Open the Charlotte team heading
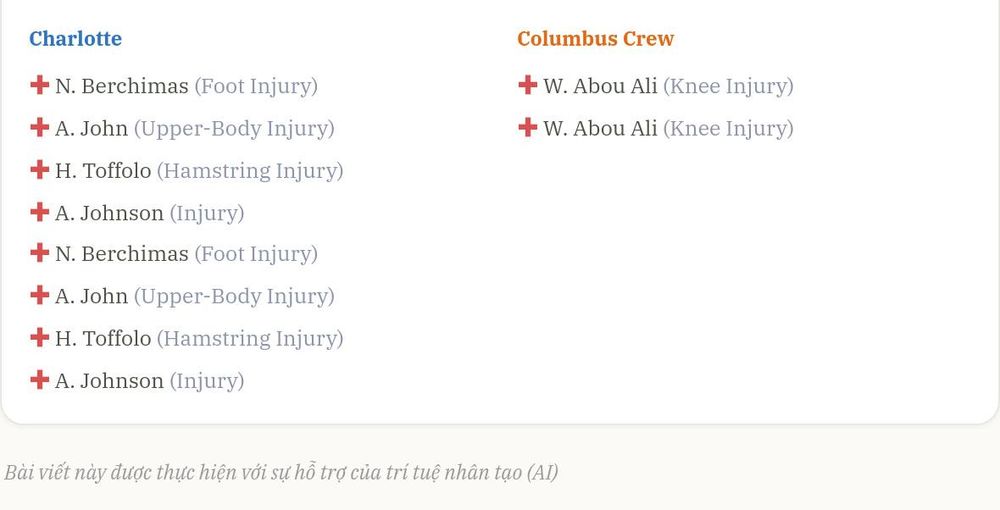 pos(75,39)
